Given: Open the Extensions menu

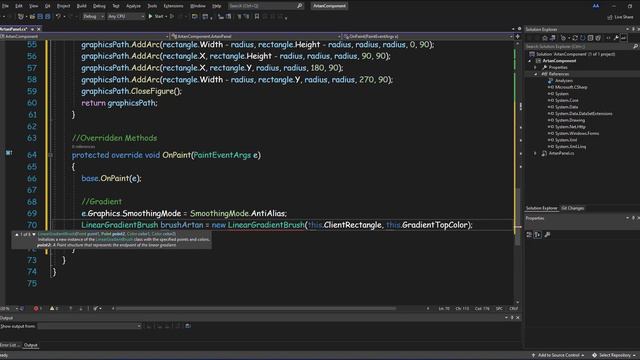Looking at the screenshot, I should pos(173,6).
